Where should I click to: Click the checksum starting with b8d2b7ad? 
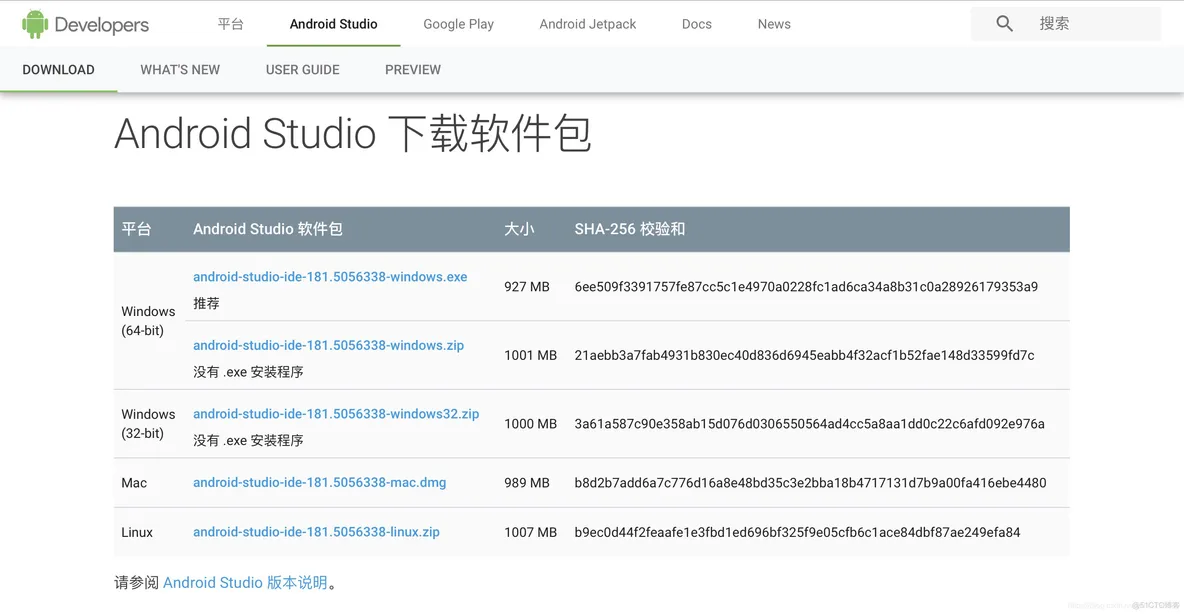[810, 483]
